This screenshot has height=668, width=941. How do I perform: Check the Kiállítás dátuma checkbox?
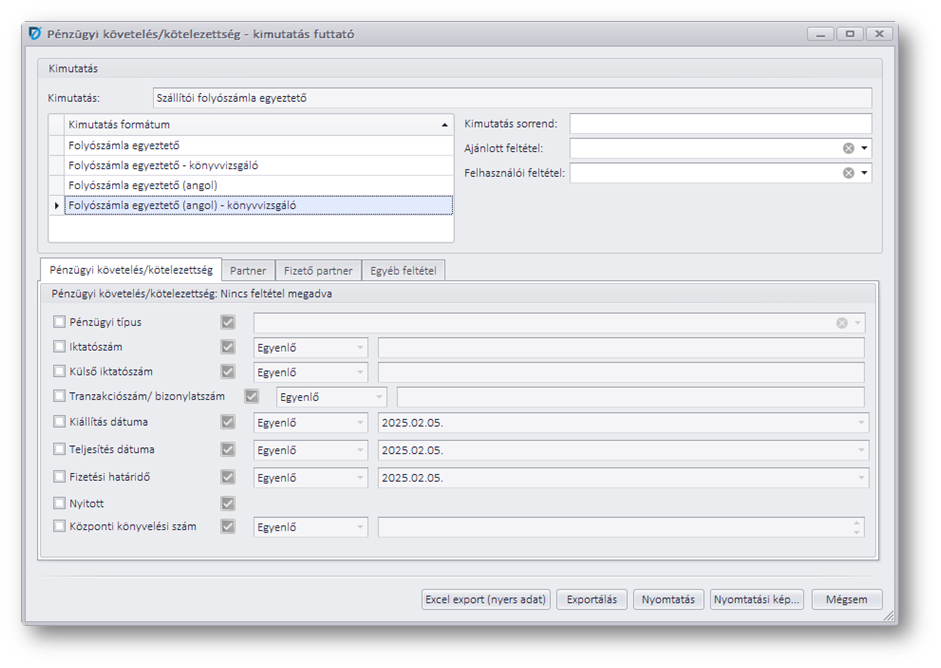coord(59,422)
